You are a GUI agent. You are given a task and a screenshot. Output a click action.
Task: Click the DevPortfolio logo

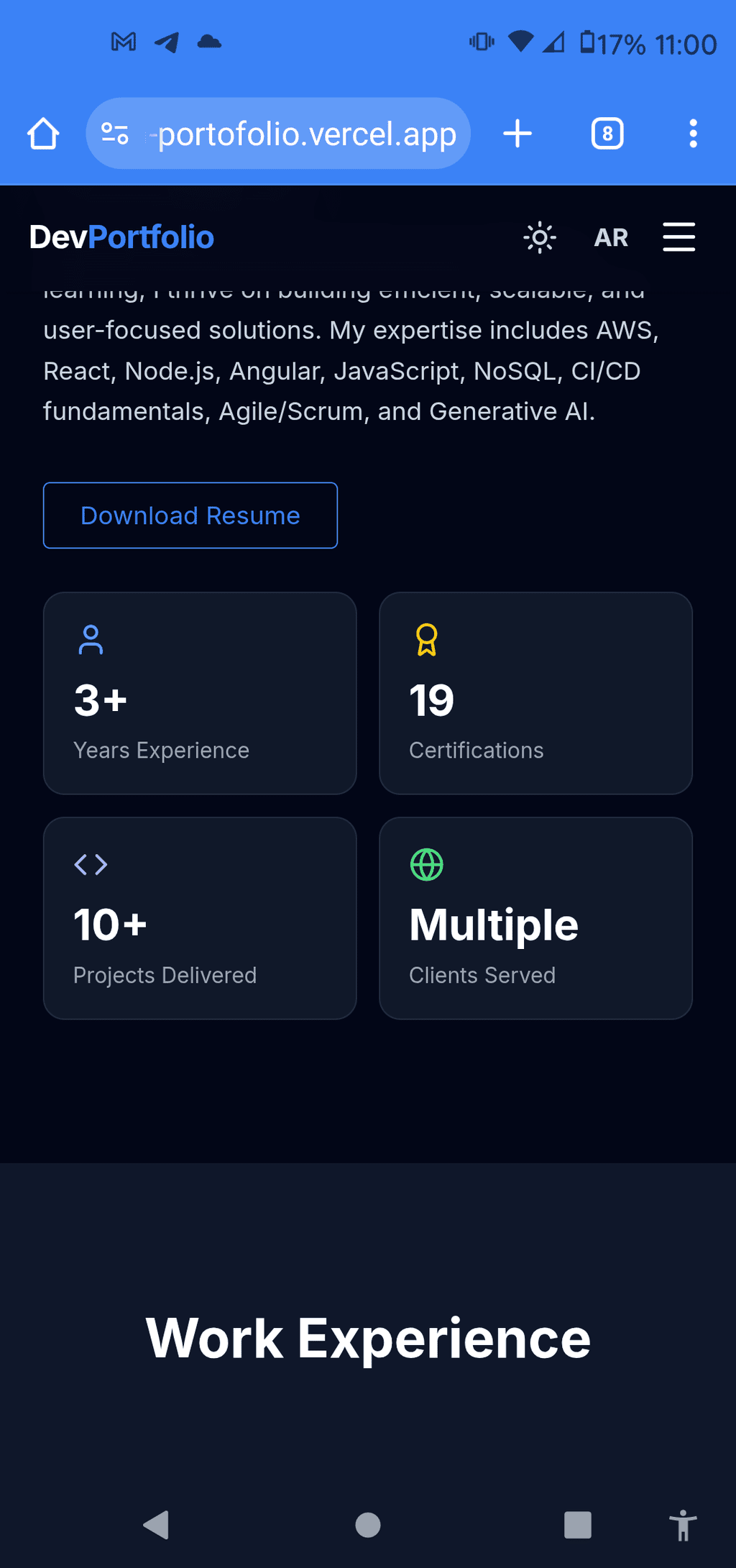click(x=121, y=237)
